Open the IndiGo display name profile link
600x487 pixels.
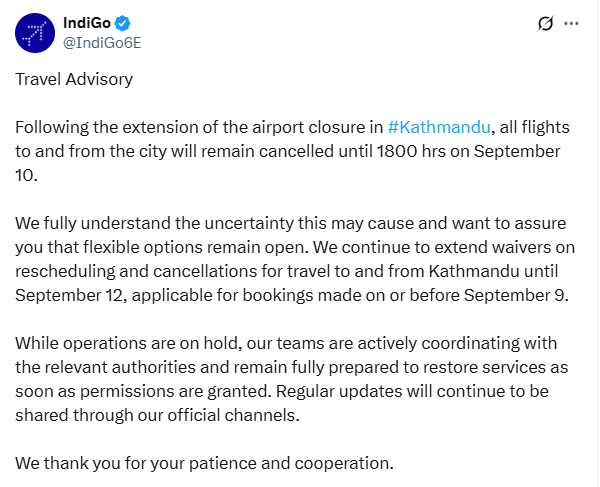(87, 23)
